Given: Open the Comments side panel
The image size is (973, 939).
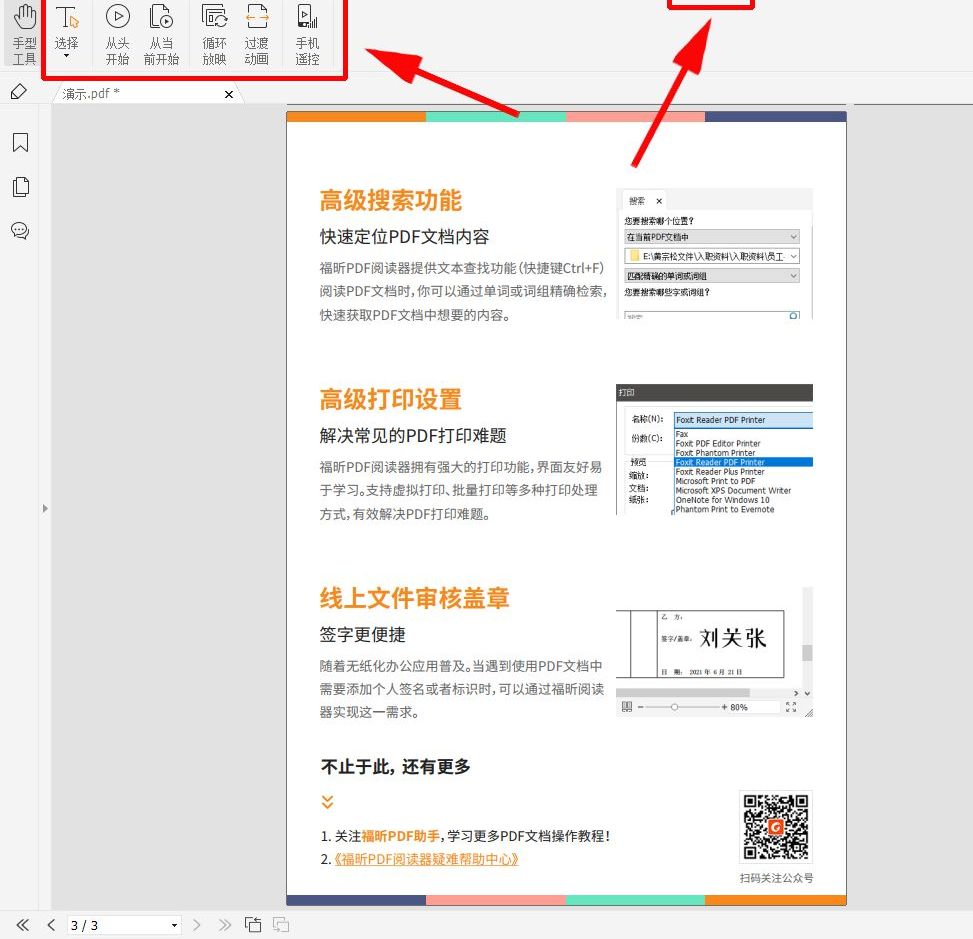Looking at the screenshot, I should 20,231.
